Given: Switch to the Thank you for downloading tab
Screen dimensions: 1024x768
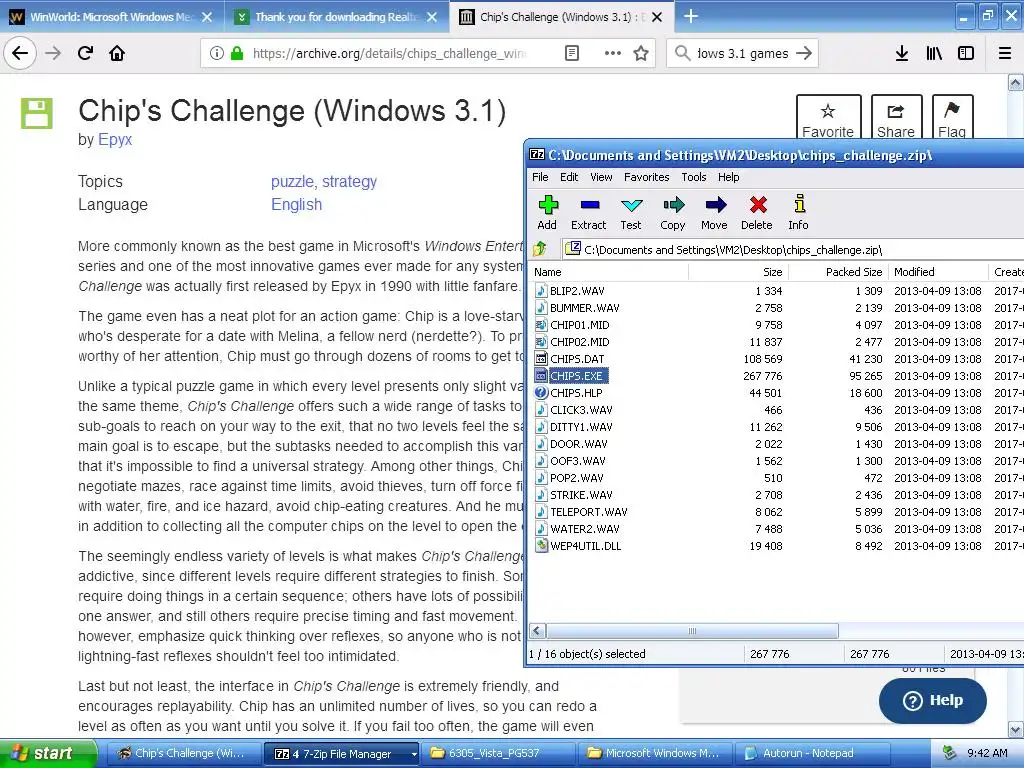Looking at the screenshot, I should click(x=336, y=16).
